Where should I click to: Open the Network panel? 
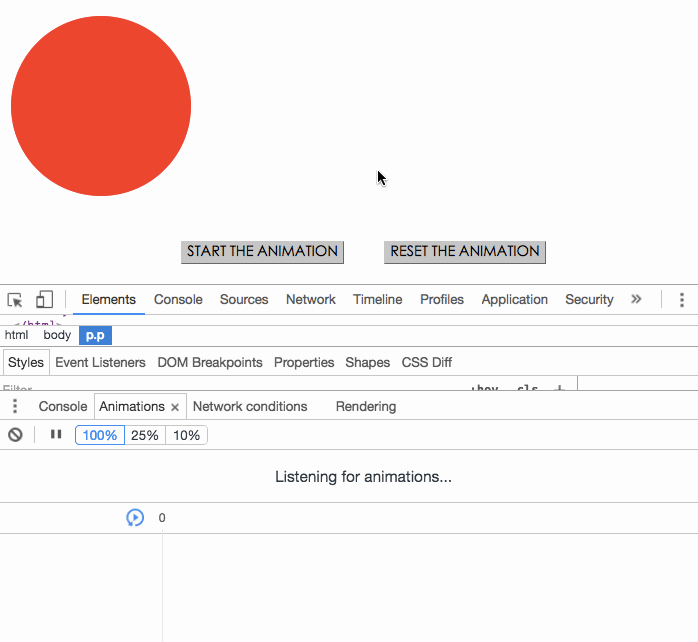tap(311, 300)
